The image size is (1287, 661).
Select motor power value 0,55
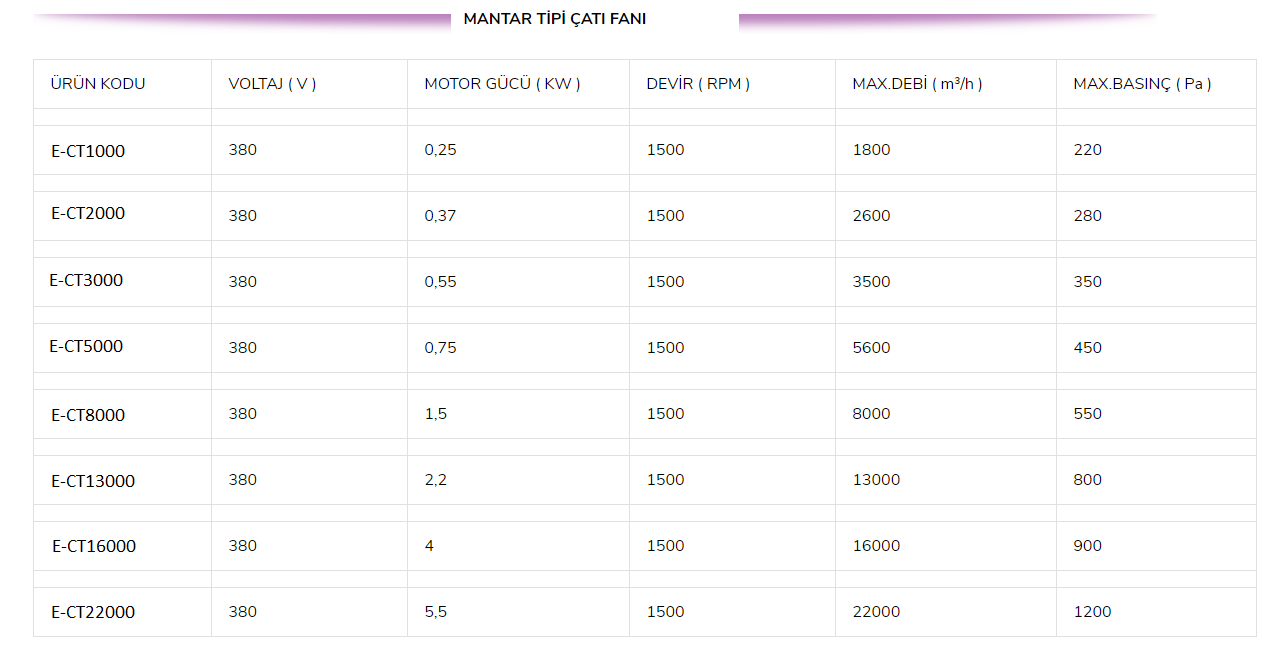click(440, 282)
